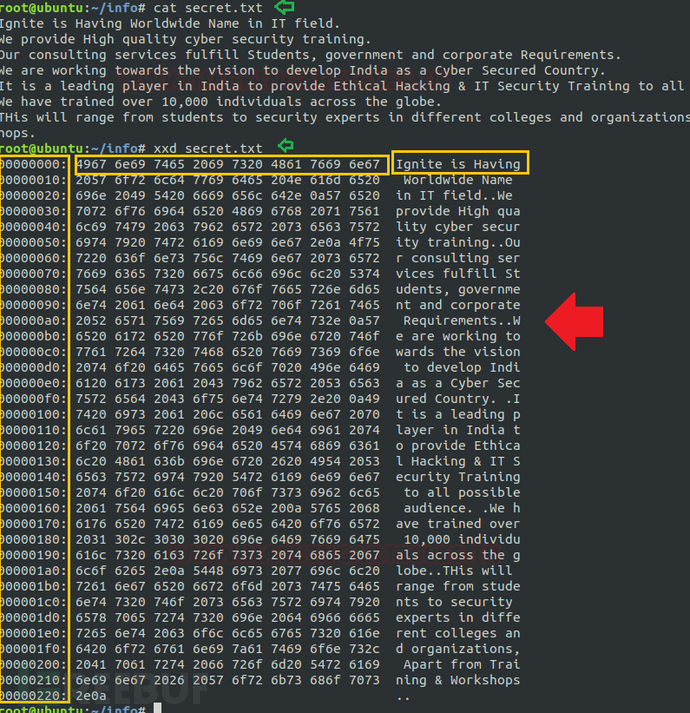Click ASCII text 'd organizations,'
690x713 pixels.
click(x=458, y=649)
